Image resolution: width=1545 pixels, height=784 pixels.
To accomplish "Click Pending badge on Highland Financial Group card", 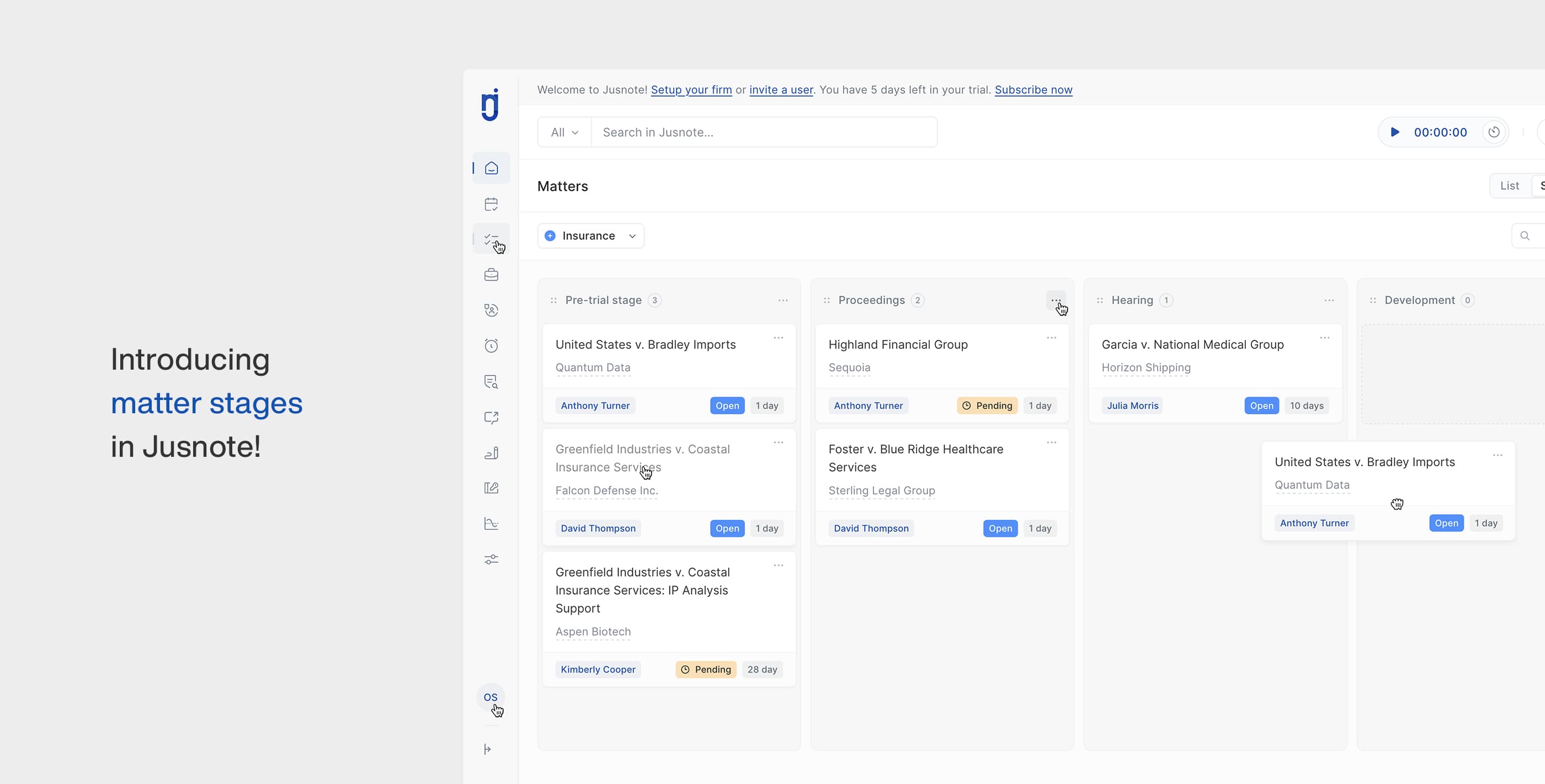I will pyautogui.click(x=987, y=406).
